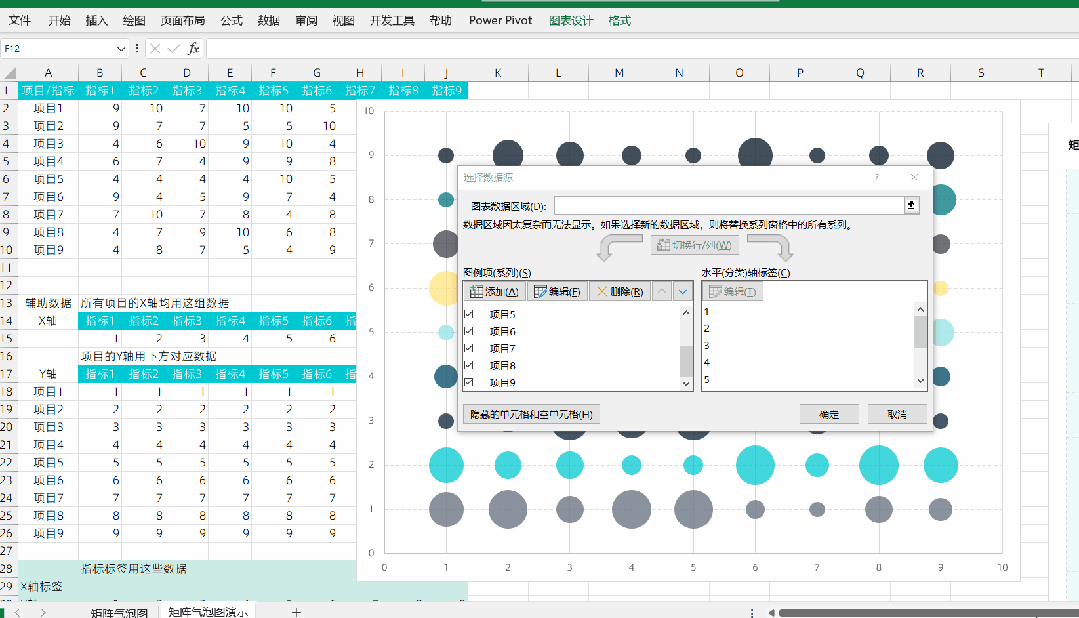
Task: Open the 文件 menu
Action: pos(19,20)
